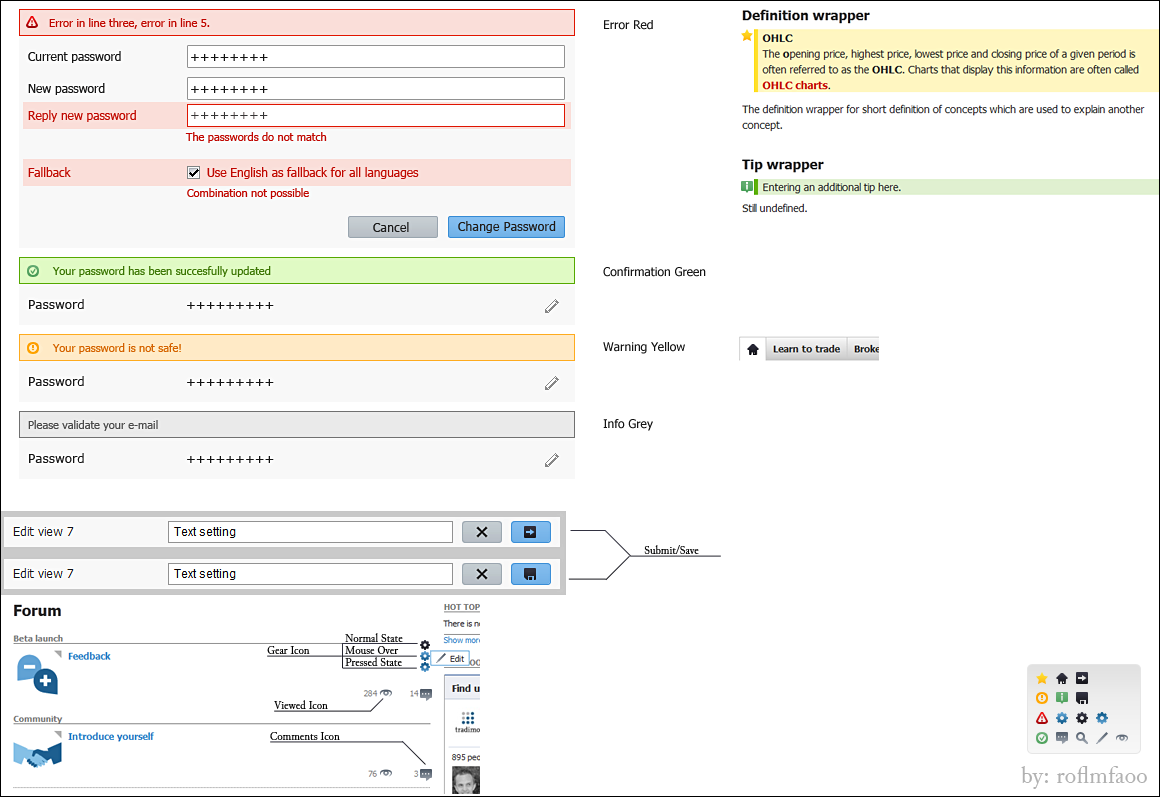The height and width of the screenshot is (797, 1160).
Task: Click the black floppy disk in the icon palette
Action: tap(1082, 698)
